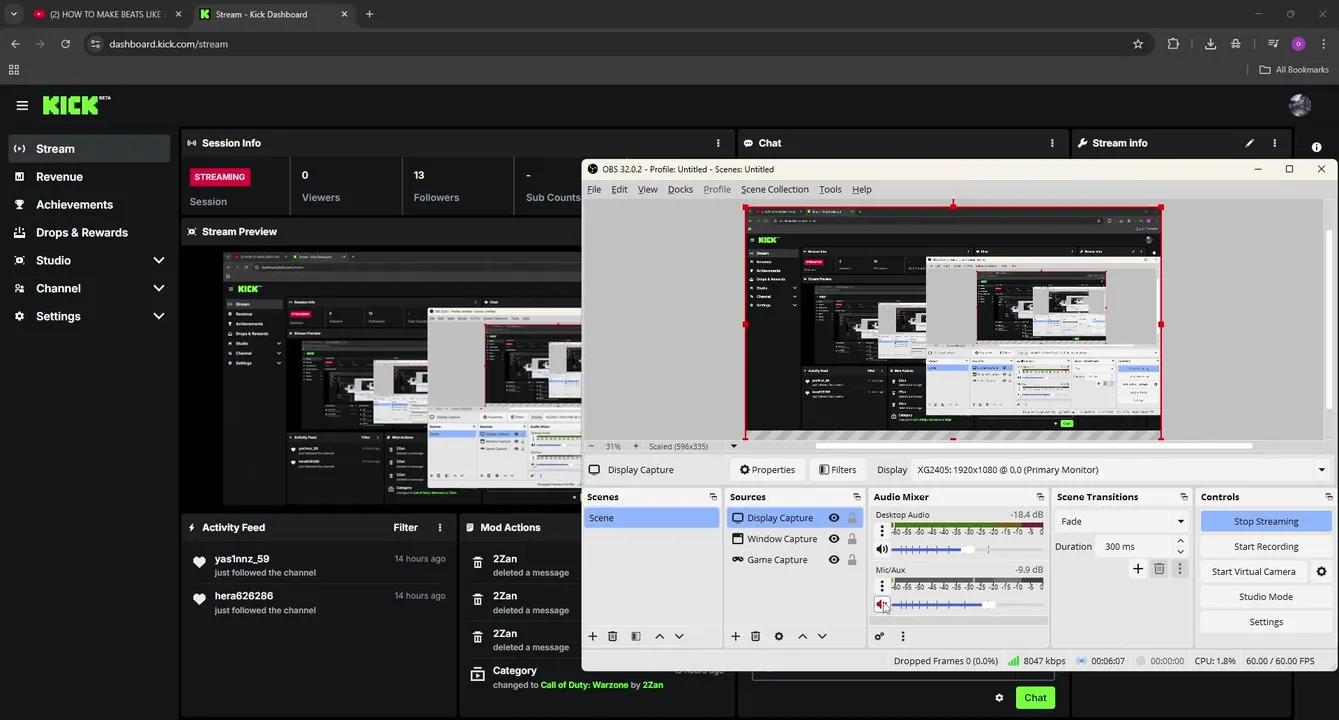Open advanced audio properties gears icon
Viewport: 1339px width, 720px height.
point(879,636)
